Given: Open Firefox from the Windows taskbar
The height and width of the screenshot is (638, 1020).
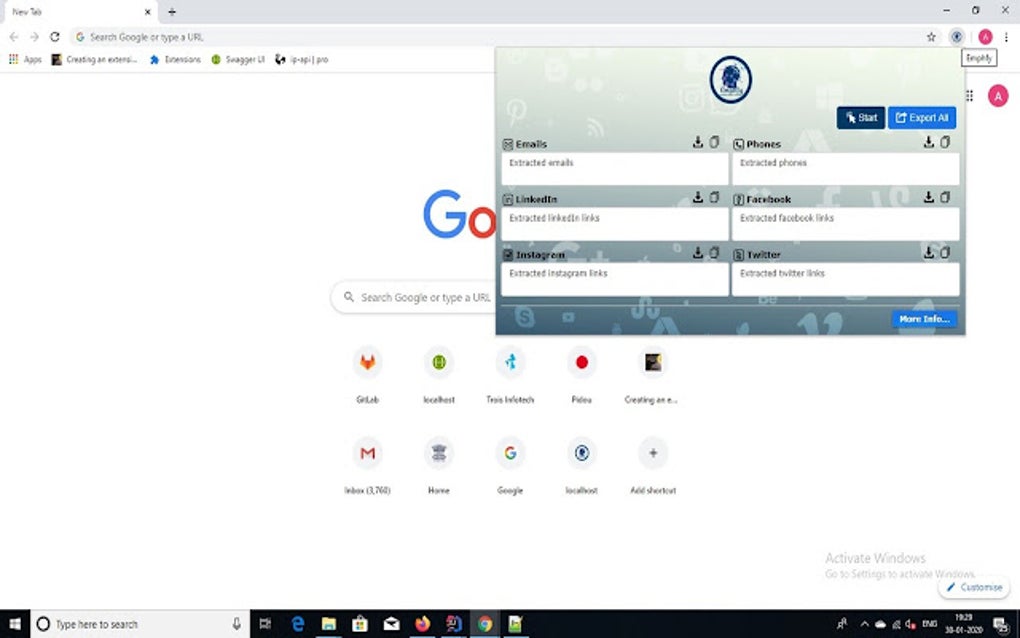Looking at the screenshot, I should [423, 624].
